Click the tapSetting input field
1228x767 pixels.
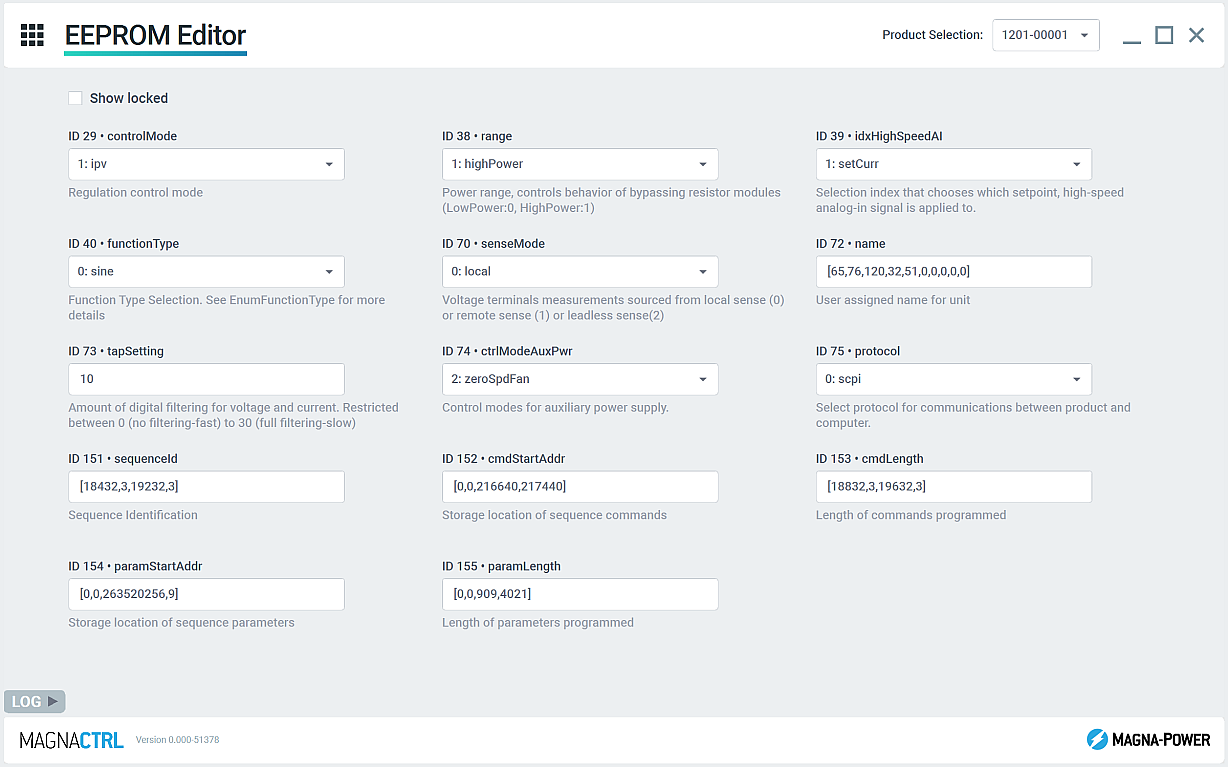[x=206, y=379]
